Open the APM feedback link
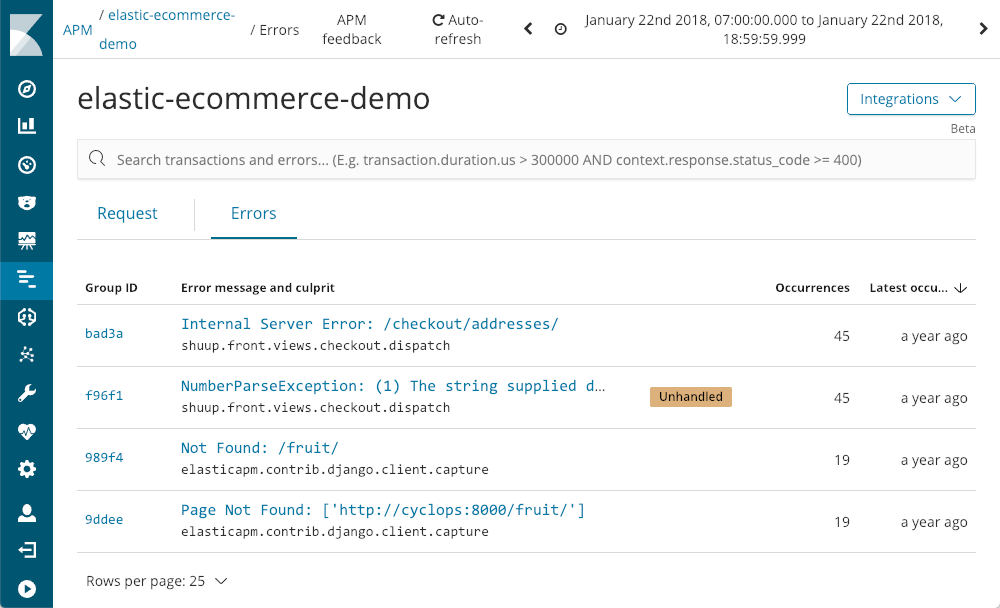The image size is (1000, 608). point(352,30)
